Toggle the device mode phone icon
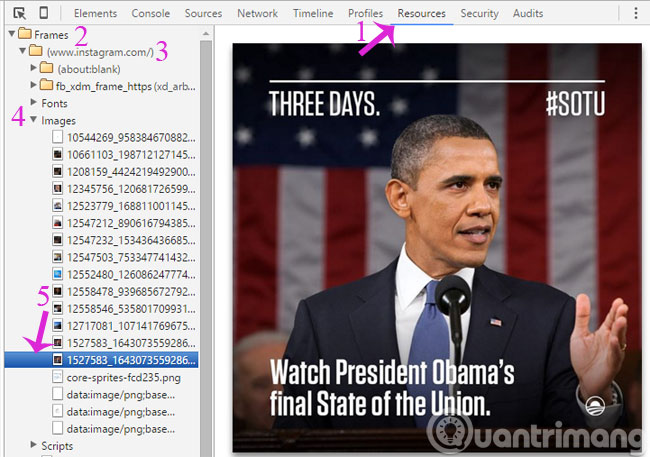Image resolution: width=650 pixels, height=457 pixels. pyautogui.click(x=43, y=13)
